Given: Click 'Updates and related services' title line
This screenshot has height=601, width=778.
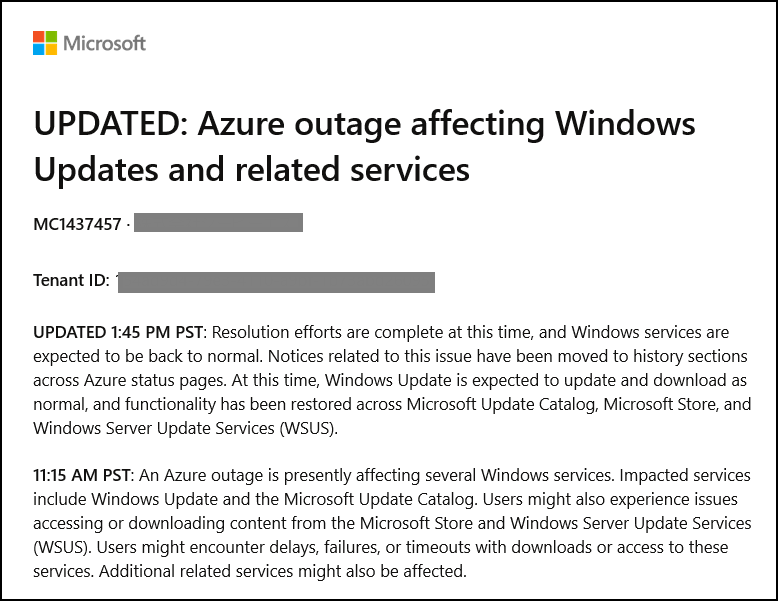Looking at the screenshot, I should [x=252, y=170].
